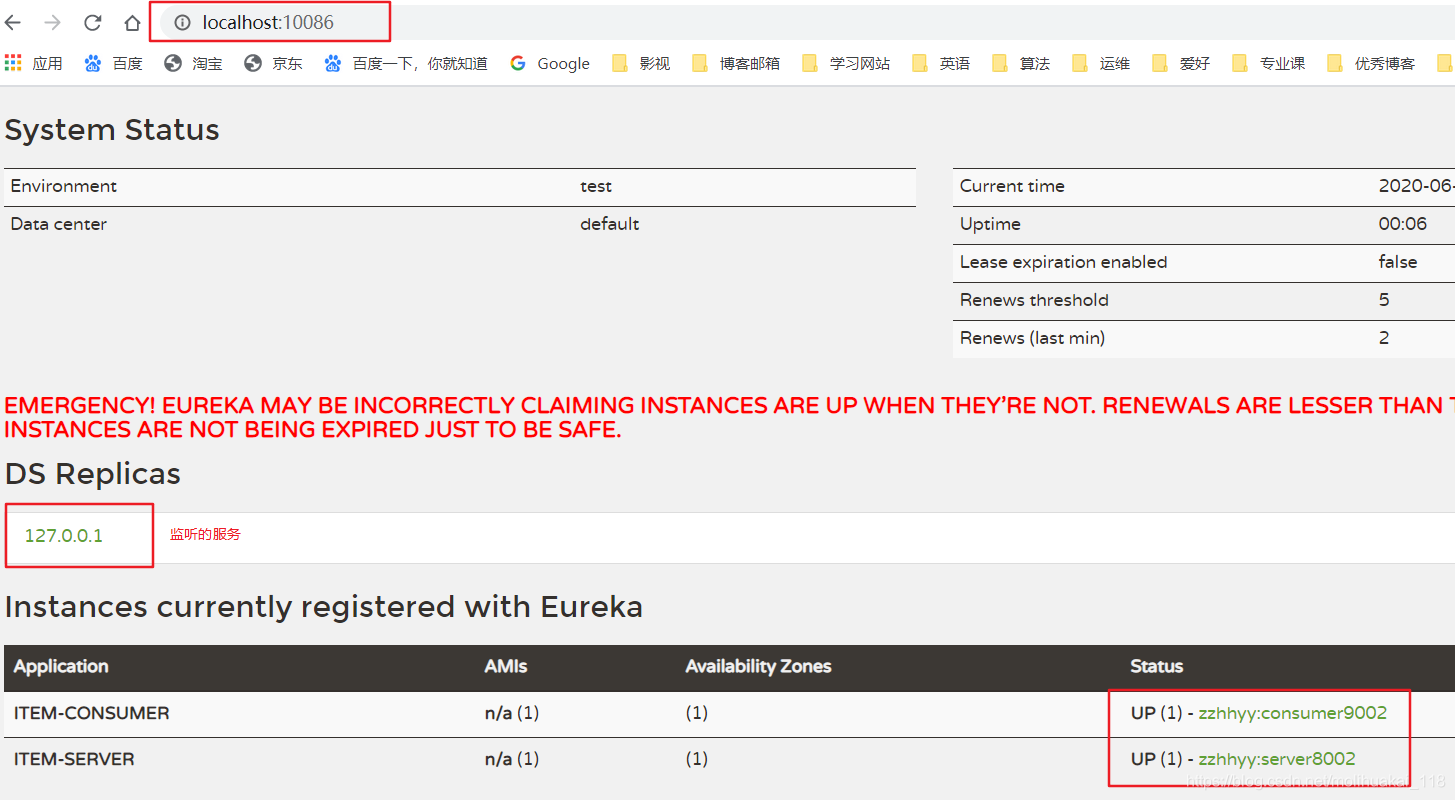Image resolution: width=1455 pixels, height=800 pixels.
Task: Click the environment value test
Action: point(596,186)
